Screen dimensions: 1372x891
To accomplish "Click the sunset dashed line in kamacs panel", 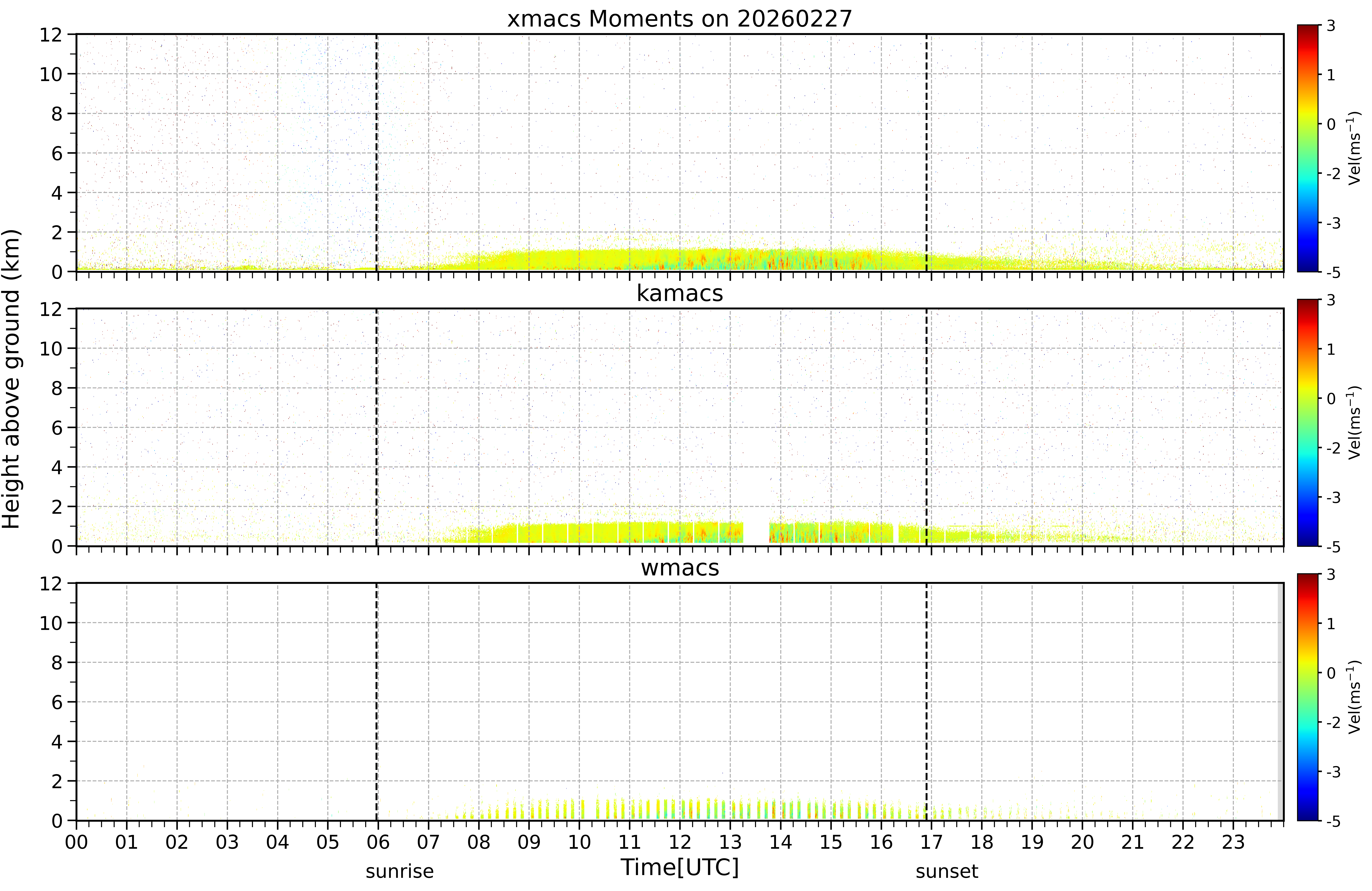I will [926, 427].
